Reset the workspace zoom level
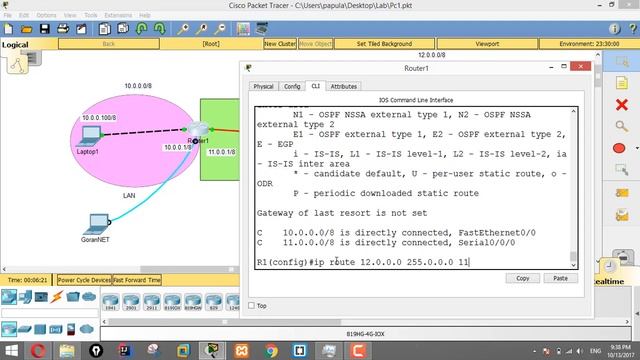This screenshot has width=640, height=360. click(x=201, y=29)
